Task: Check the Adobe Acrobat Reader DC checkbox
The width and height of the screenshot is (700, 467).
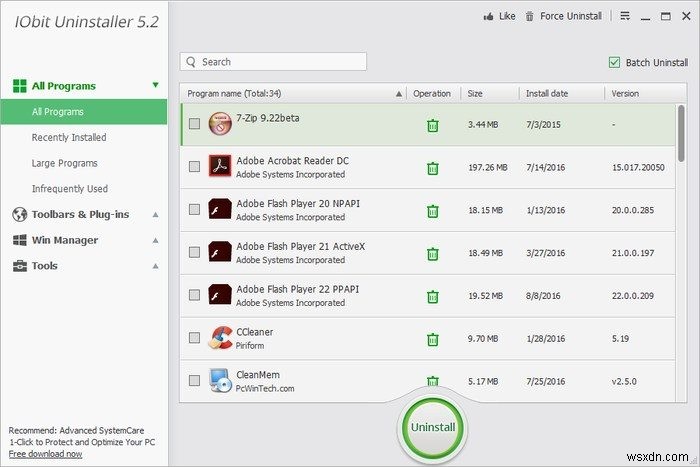Action: [x=194, y=167]
